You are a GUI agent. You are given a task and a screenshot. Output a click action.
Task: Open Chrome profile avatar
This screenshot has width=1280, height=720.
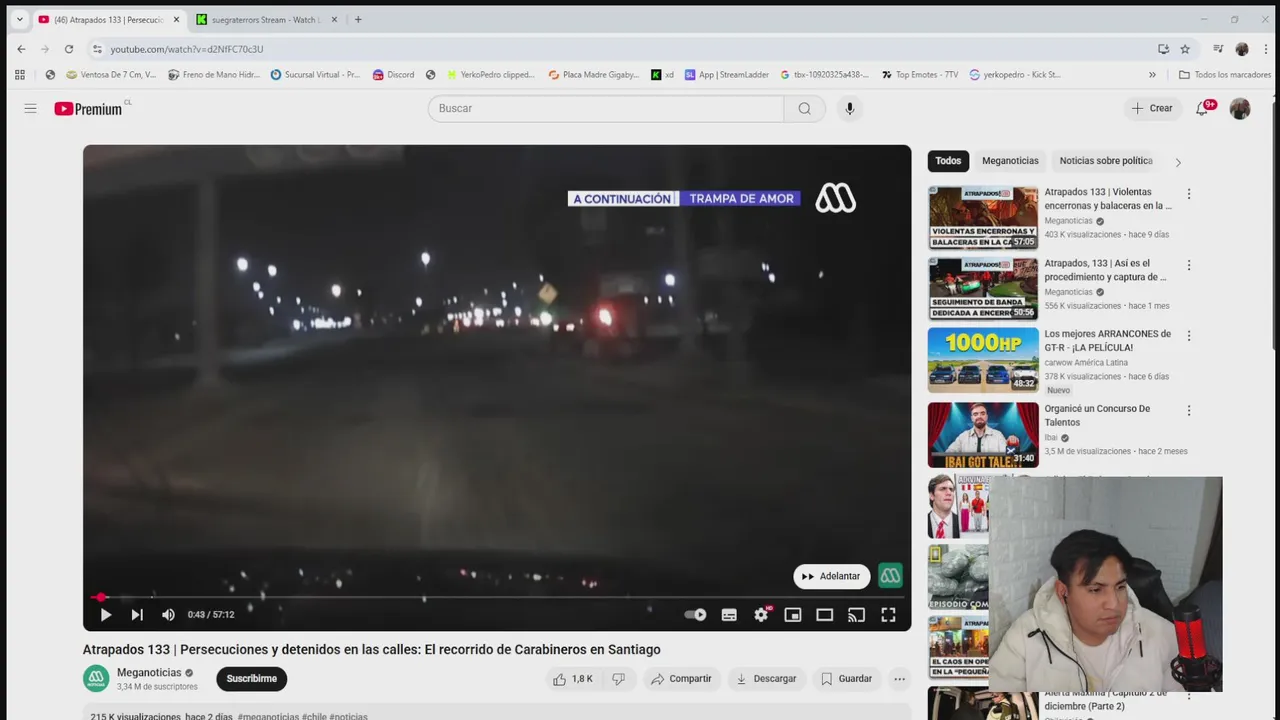coord(1242,49)
